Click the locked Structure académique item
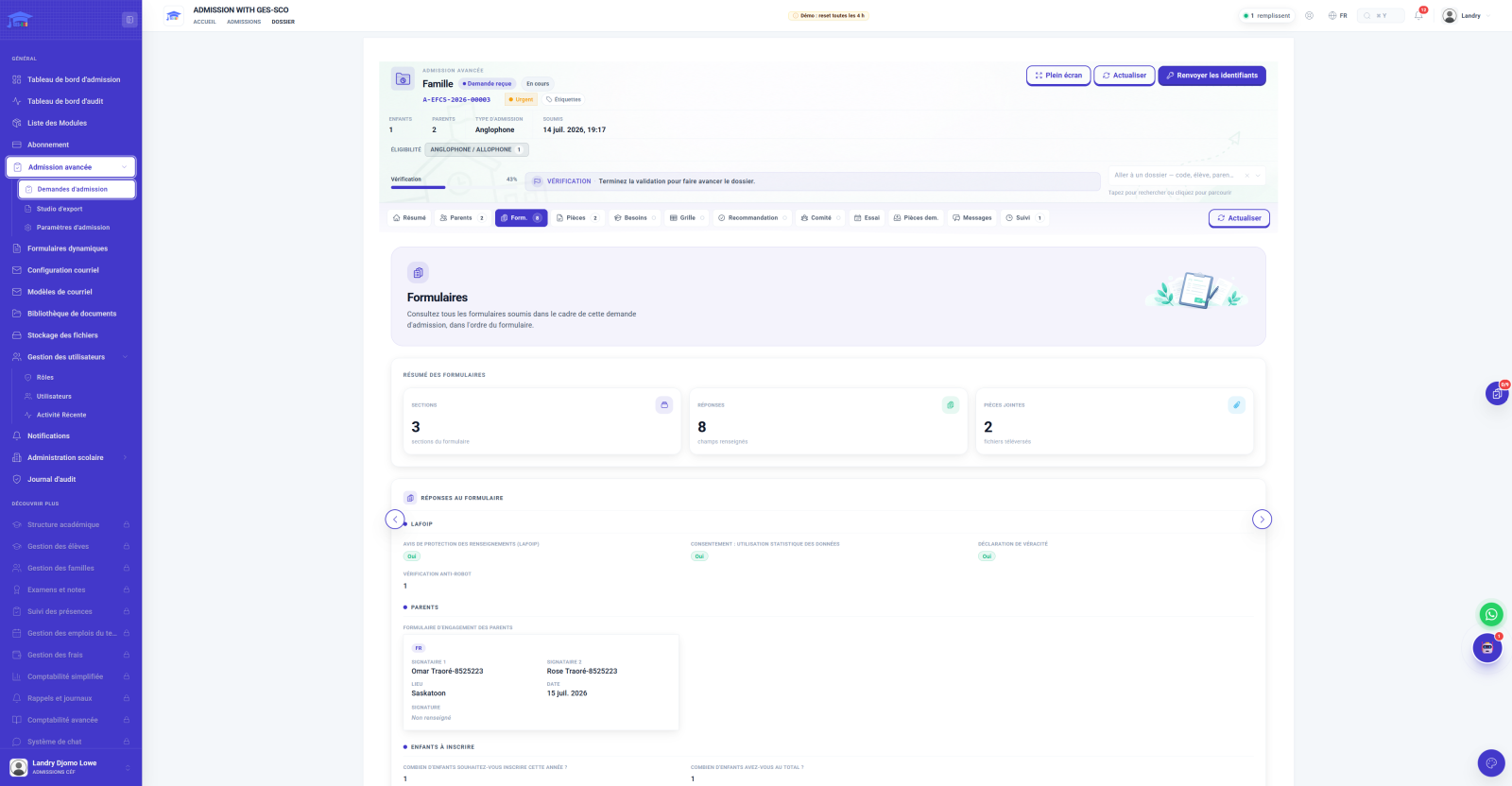The height and width of the screenshot is (786, 1512). [71, 524]
